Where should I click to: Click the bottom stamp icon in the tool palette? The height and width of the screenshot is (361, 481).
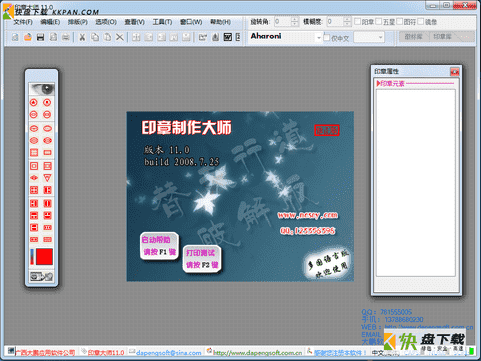tap(42, 277)
